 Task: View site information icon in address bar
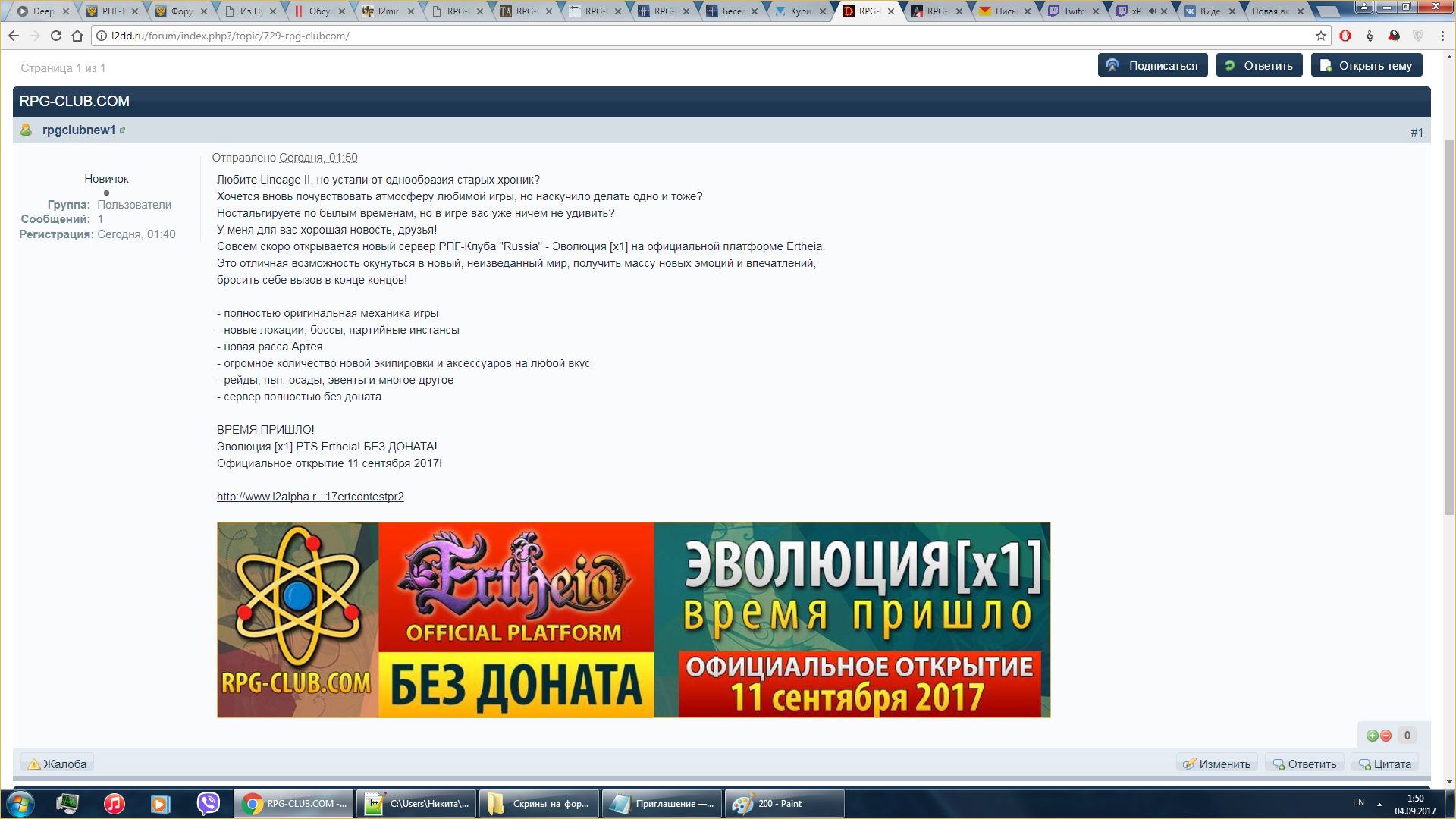coord(102,36)
